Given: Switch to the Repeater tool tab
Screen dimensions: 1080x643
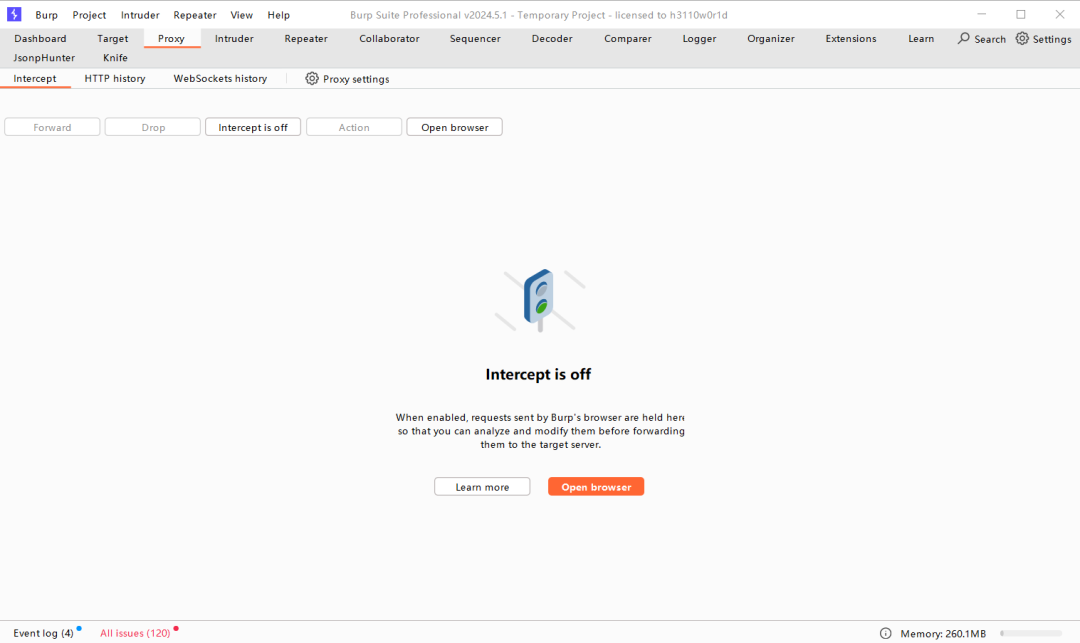Looking at the screenshot, I should pos(306,39).
